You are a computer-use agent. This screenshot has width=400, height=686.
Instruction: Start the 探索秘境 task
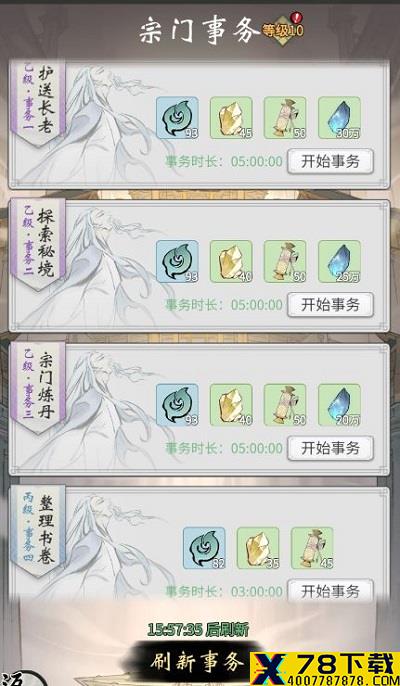pyautogui.click(x=330, y=305)
